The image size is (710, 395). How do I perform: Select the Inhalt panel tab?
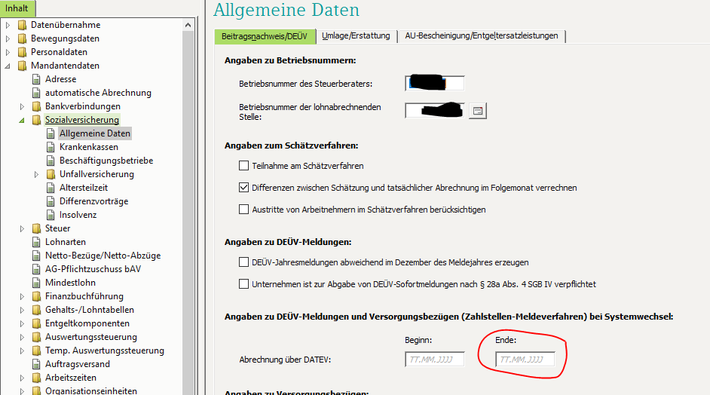click(17, 8)
